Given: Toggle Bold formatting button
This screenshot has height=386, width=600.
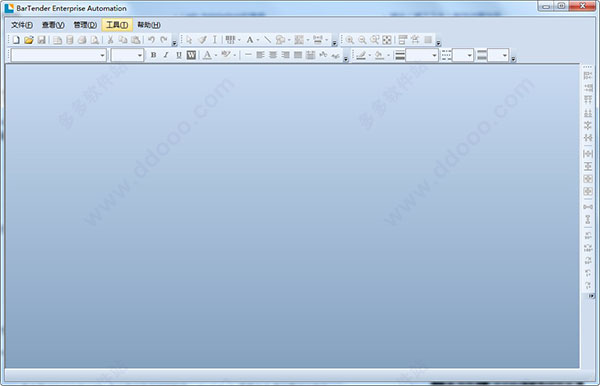Looking at the screenshot, I should coord(153,55).
